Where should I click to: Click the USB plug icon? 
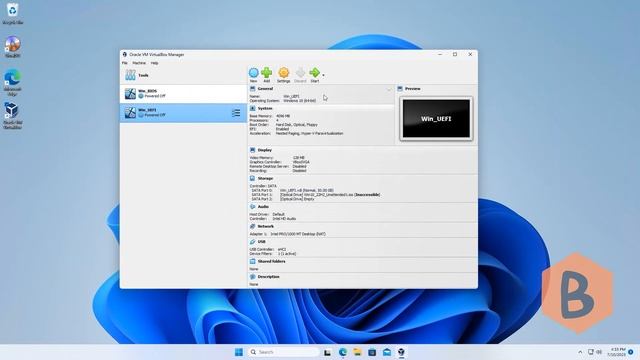(252, 242)
